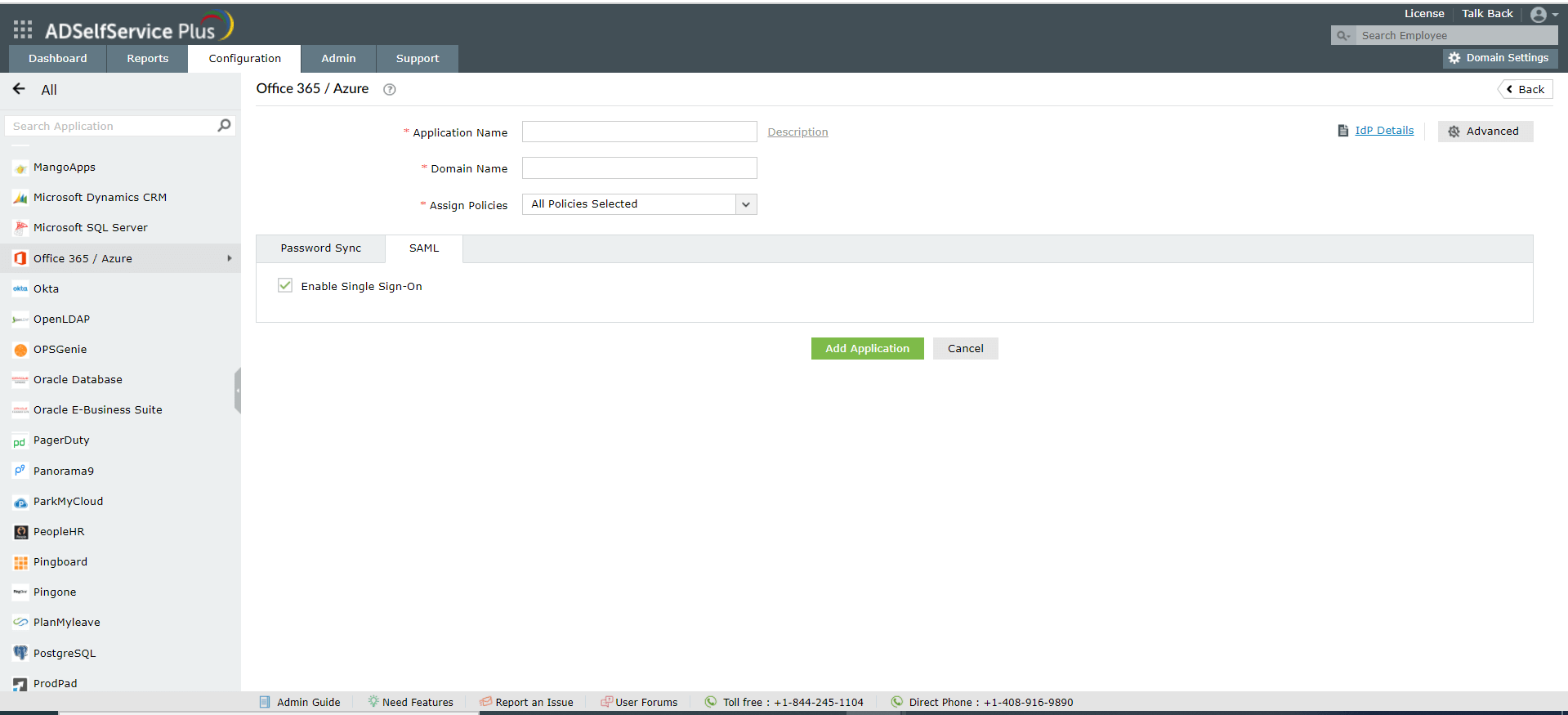Open the Dashboard tab
The width and height of the screenshot is (1568, 715).
(x=57, y=59)
